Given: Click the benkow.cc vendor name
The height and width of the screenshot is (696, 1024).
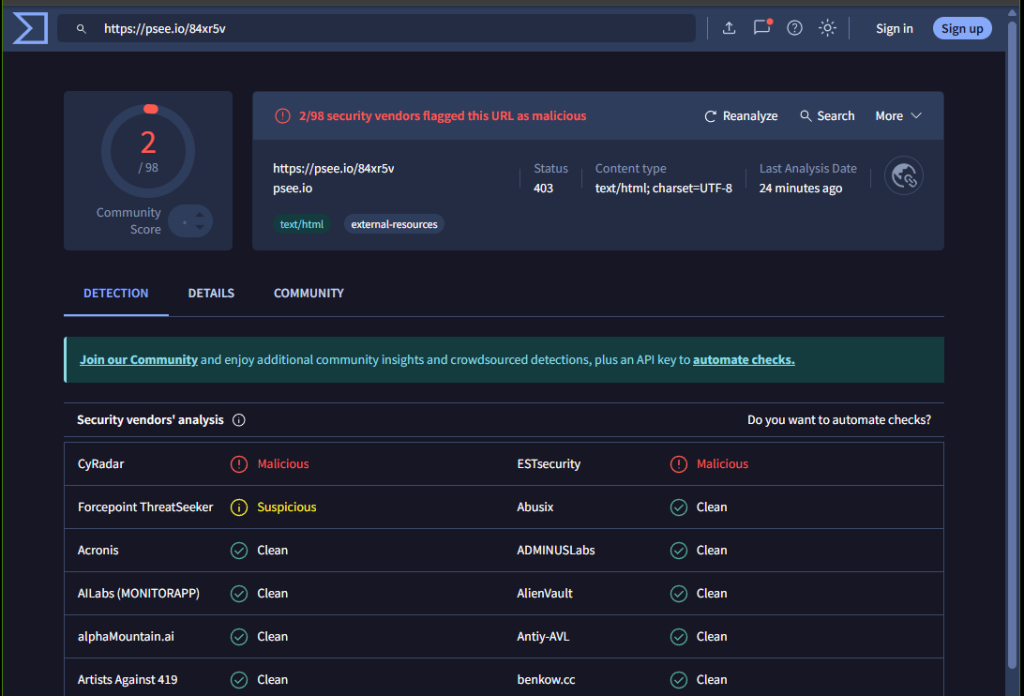Looking at the screenshot, I should tap(546, 680).
